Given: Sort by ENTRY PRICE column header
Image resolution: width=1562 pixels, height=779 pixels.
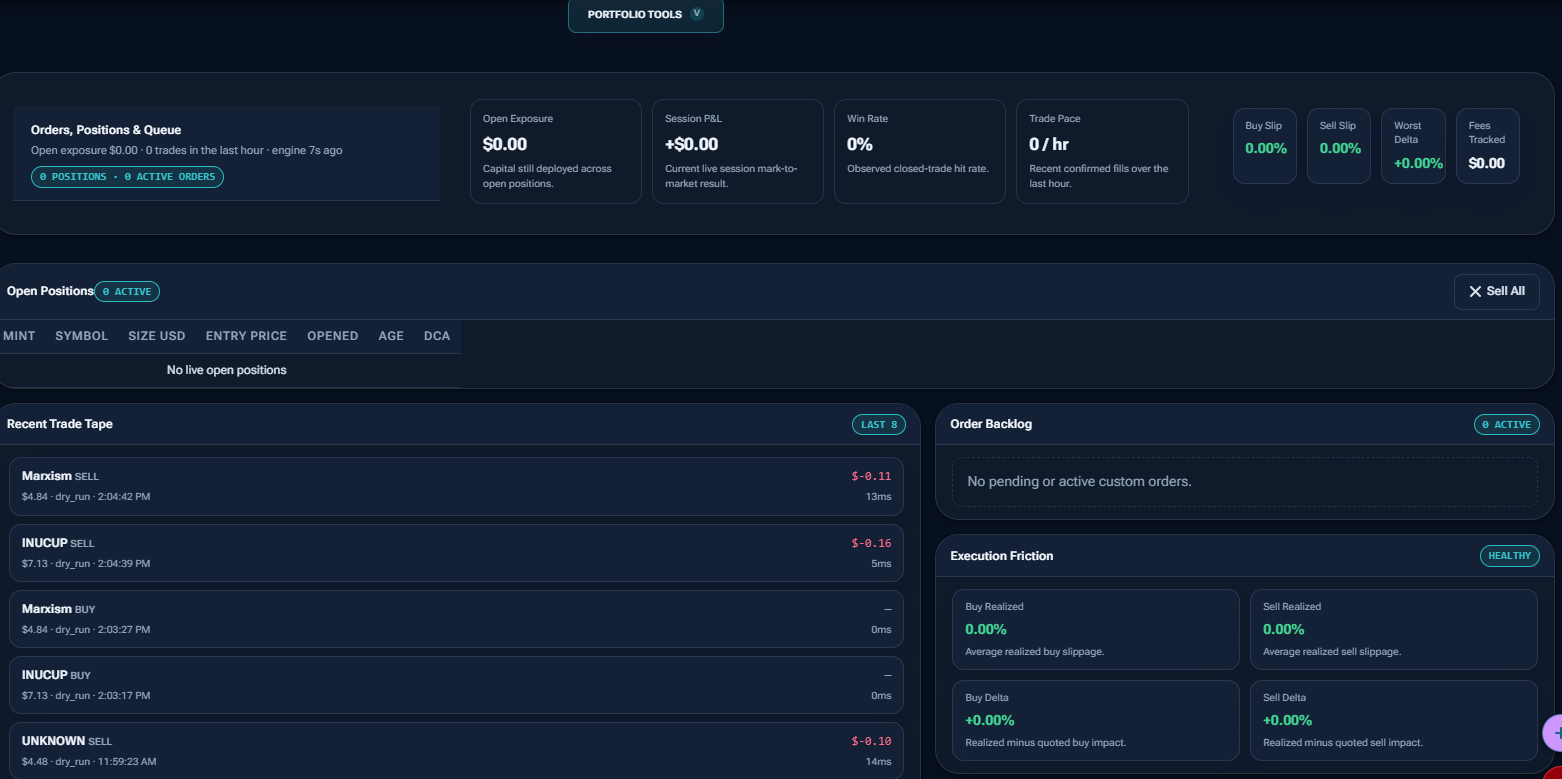Looking at the screenshot, I should coord(246,336).
